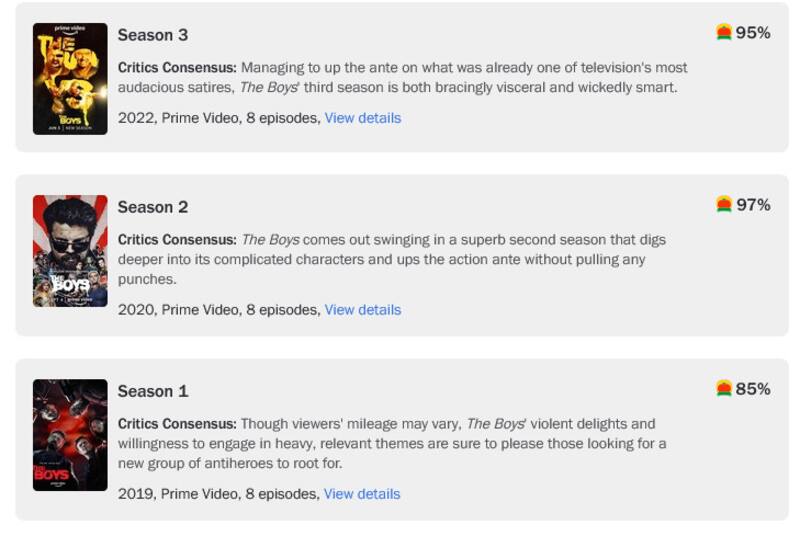
Task: Open View details link for Season 1
Action: point(362,494)
